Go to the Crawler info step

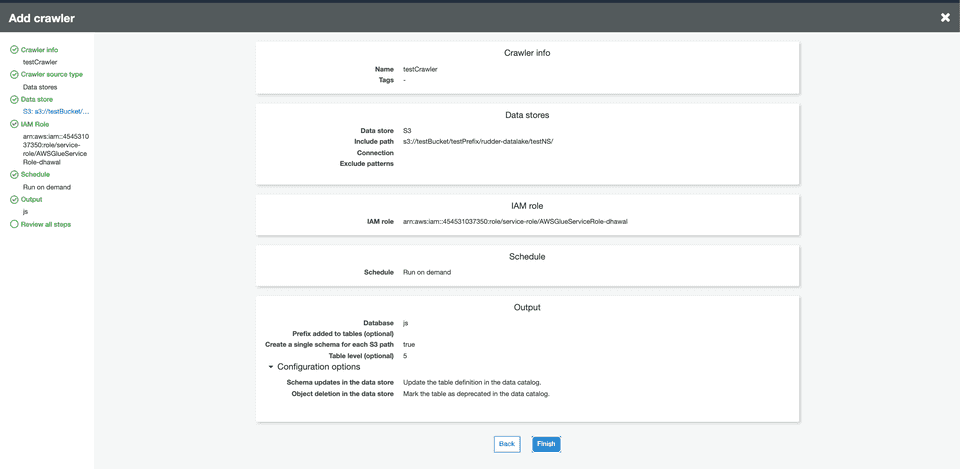[x=39, y=50]
